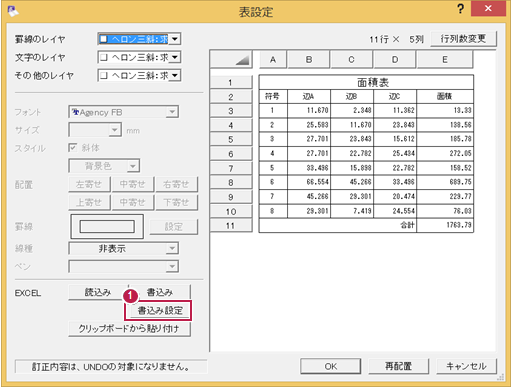Click the cell with value 185.78

pyautogui.click(x=445, y=139)
